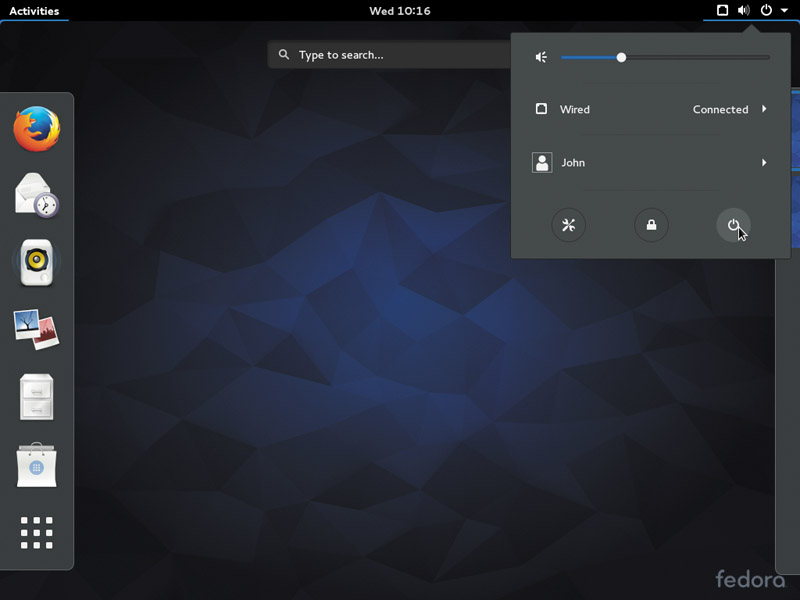Click the Activities button
Viewport: 800px width, 600px height.
[34, 11]
